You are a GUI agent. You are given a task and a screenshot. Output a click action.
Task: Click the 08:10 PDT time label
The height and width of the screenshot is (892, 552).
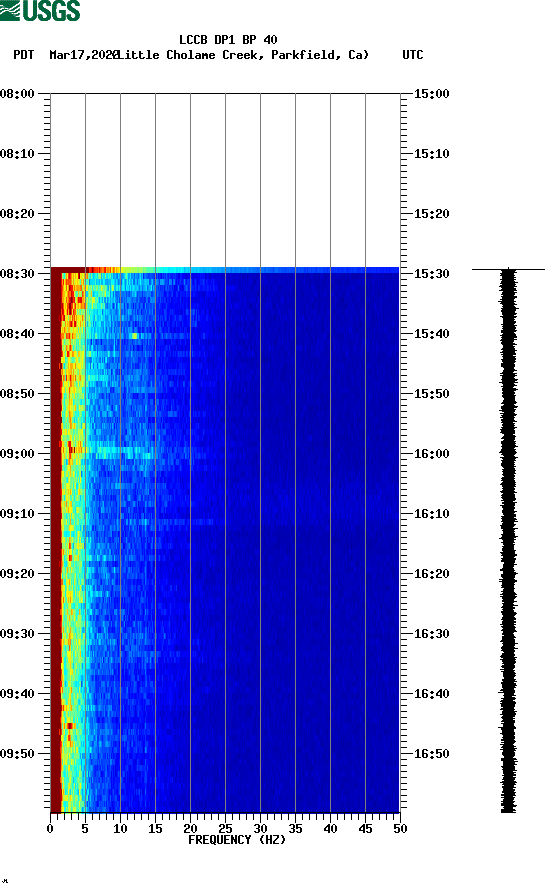pos(18,154)
